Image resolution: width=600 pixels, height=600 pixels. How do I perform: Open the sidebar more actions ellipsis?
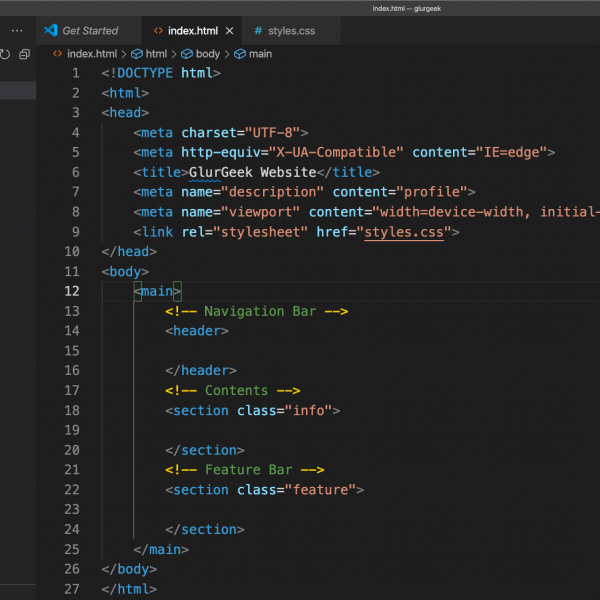pos(17,31)
